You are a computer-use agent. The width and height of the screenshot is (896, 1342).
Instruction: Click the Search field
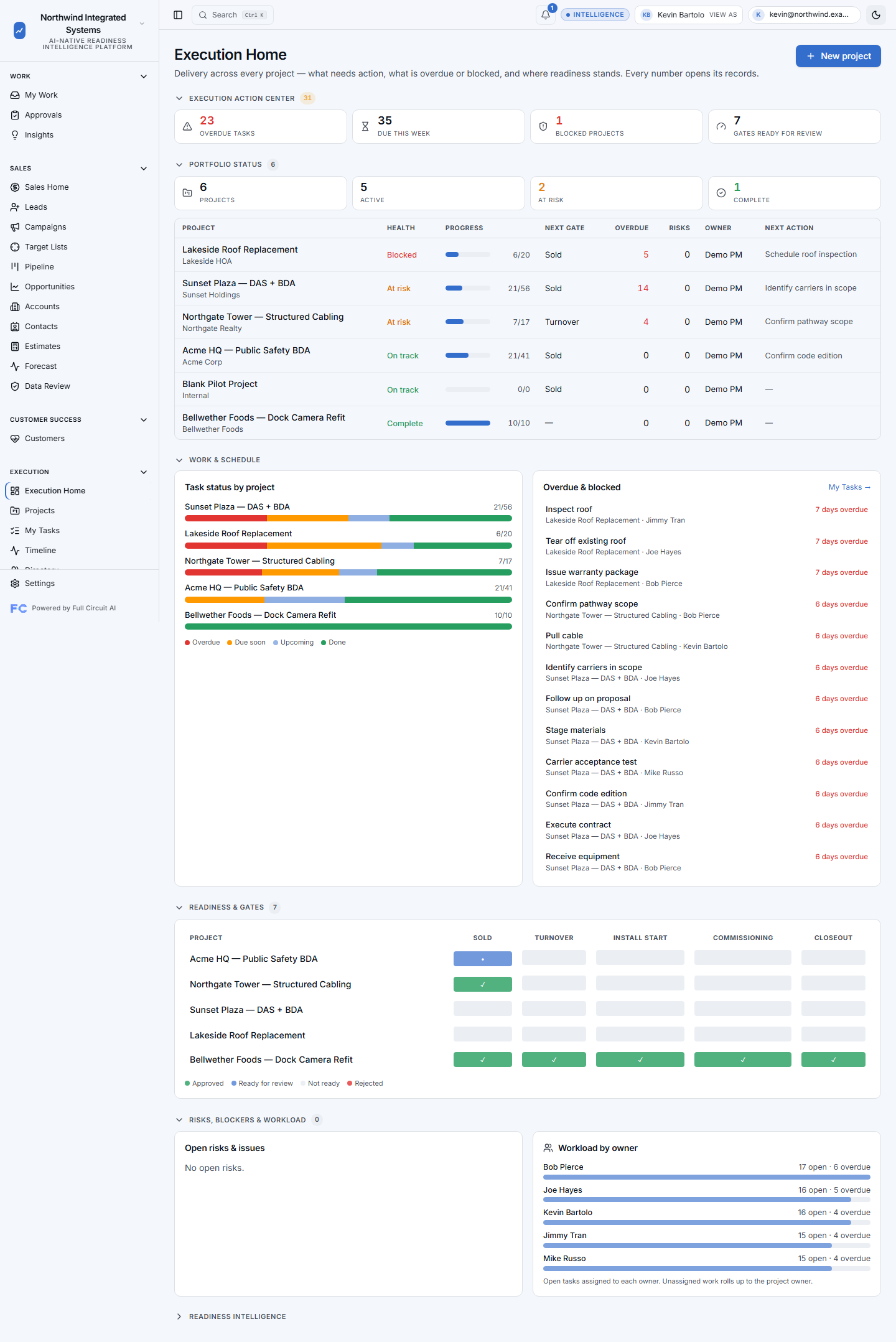233,15
